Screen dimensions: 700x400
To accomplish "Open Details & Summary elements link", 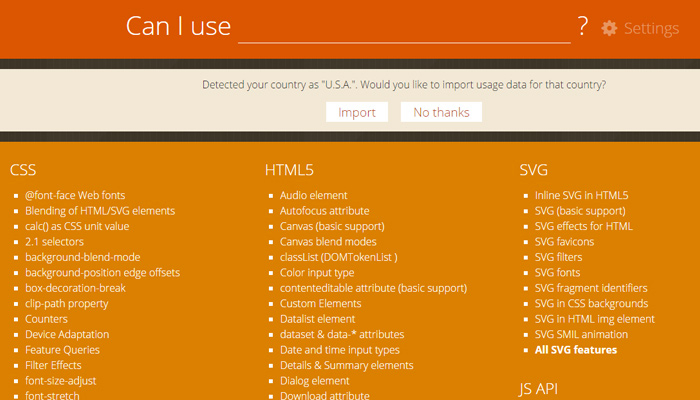I will coord(347,365).
